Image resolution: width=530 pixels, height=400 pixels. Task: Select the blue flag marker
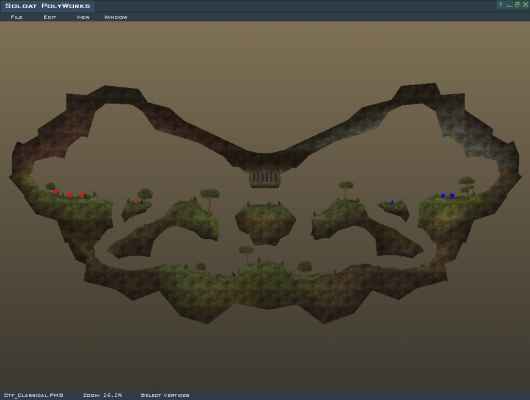click(392, 202)
